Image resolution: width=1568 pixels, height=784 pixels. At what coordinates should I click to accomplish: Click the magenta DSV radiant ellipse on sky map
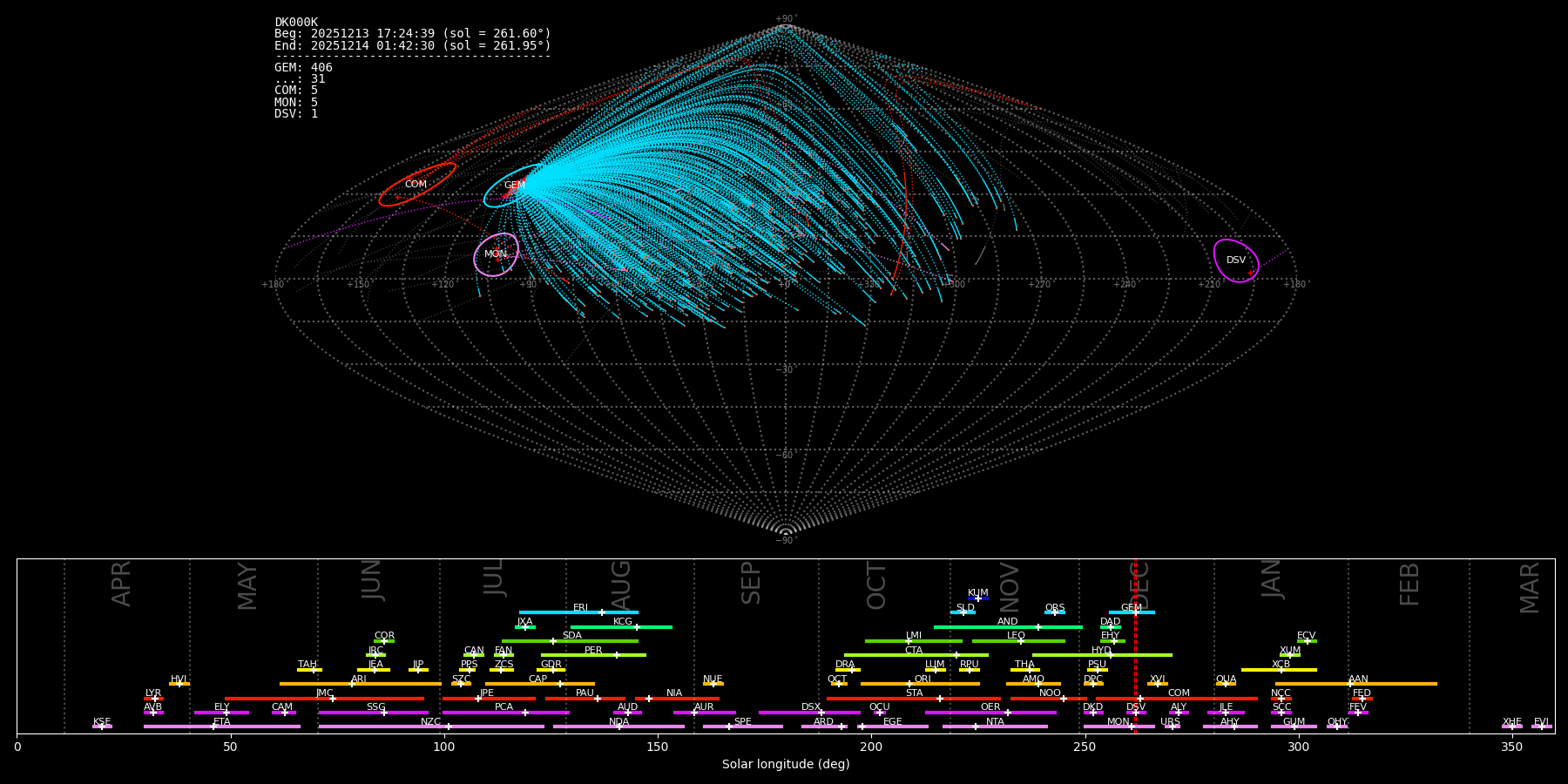coord(1236,260)
